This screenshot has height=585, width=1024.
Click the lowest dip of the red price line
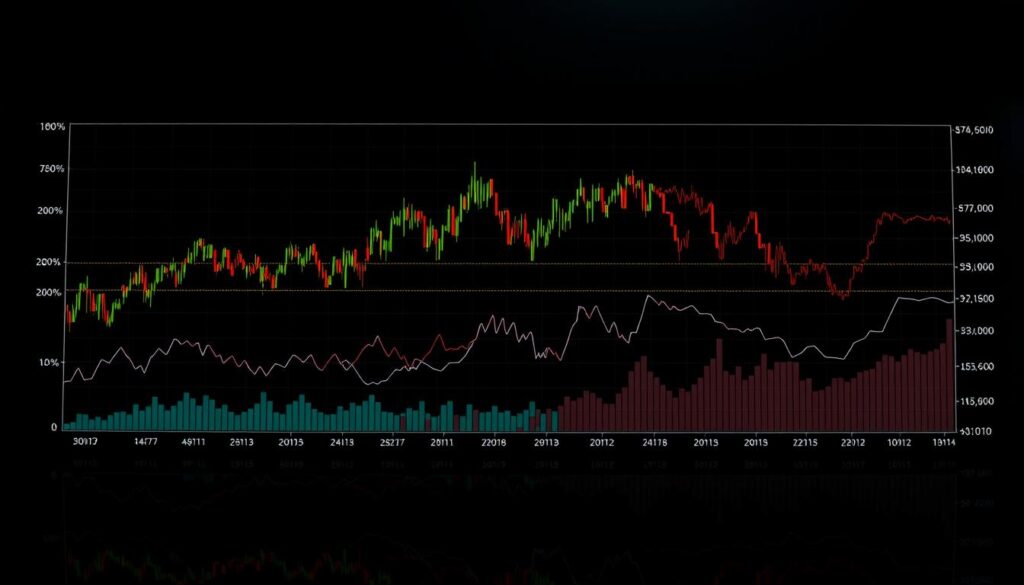click(x=841, y=295)
